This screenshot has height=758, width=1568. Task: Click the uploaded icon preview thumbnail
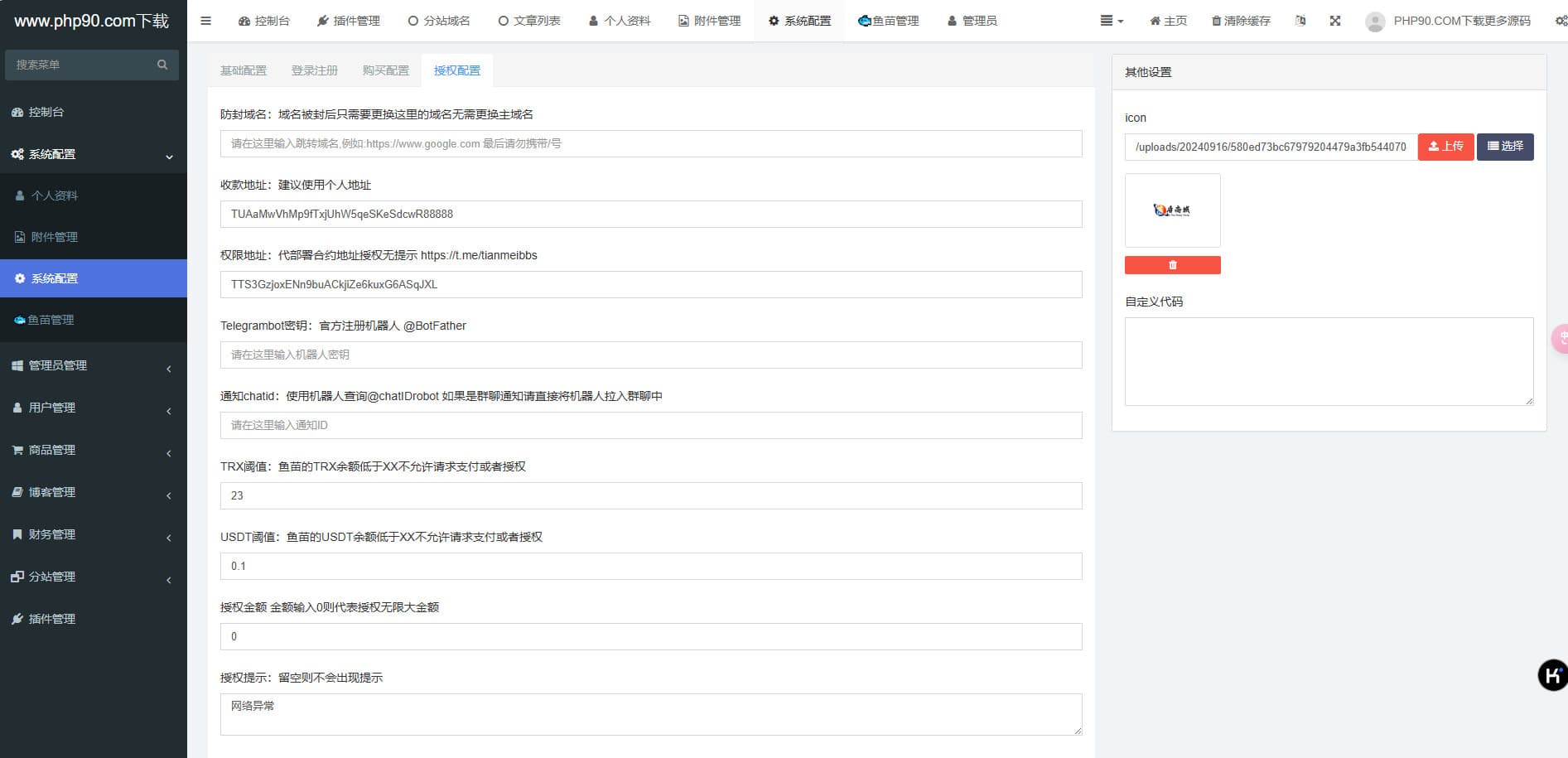coord(1172,210)
